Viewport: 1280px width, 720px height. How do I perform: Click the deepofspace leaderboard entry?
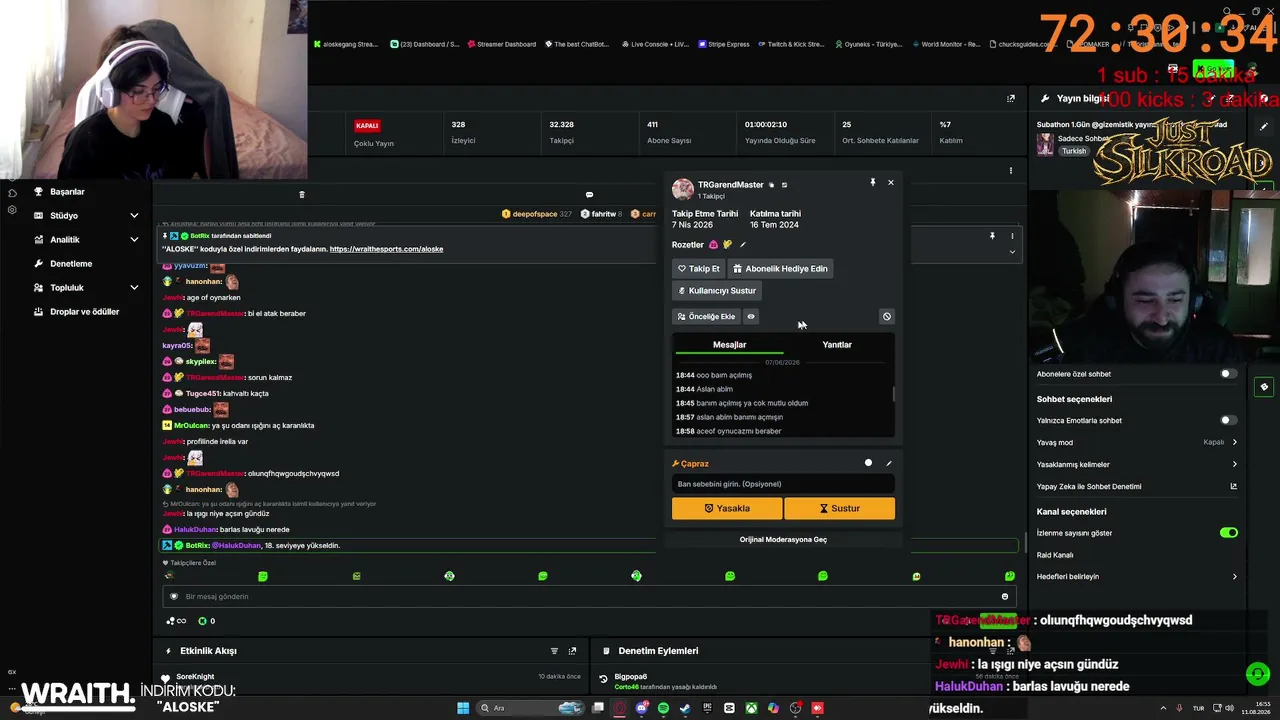coord(537,214)
